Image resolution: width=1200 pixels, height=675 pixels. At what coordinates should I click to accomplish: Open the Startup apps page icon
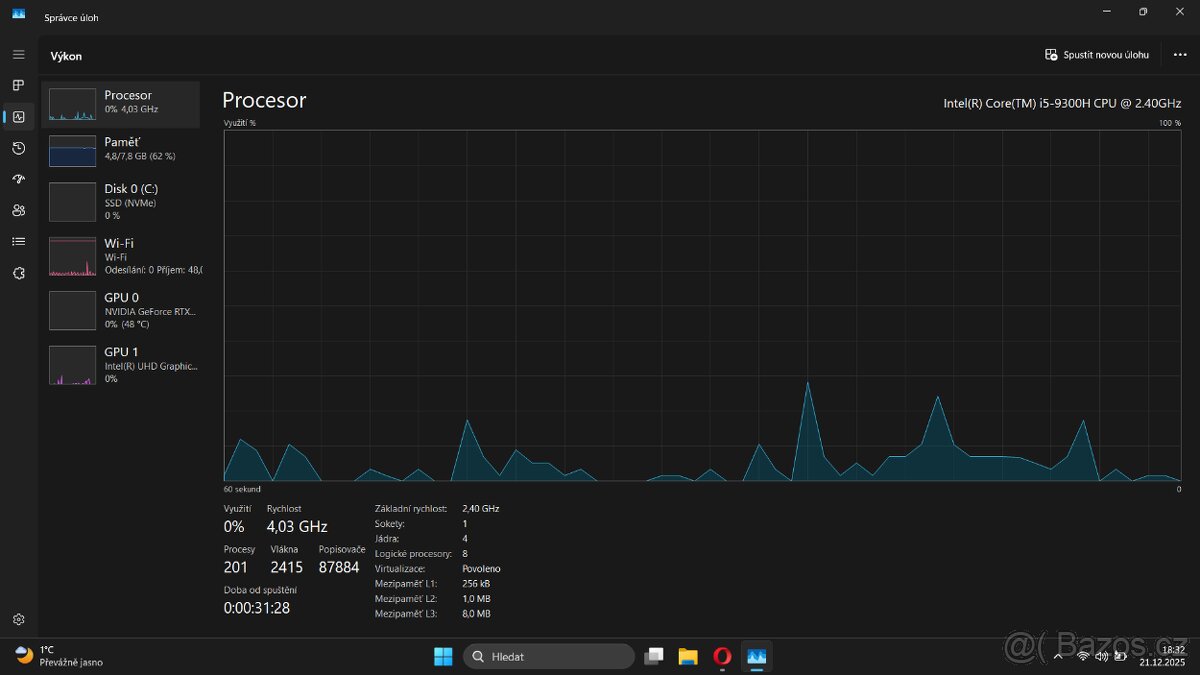point(18,179)
